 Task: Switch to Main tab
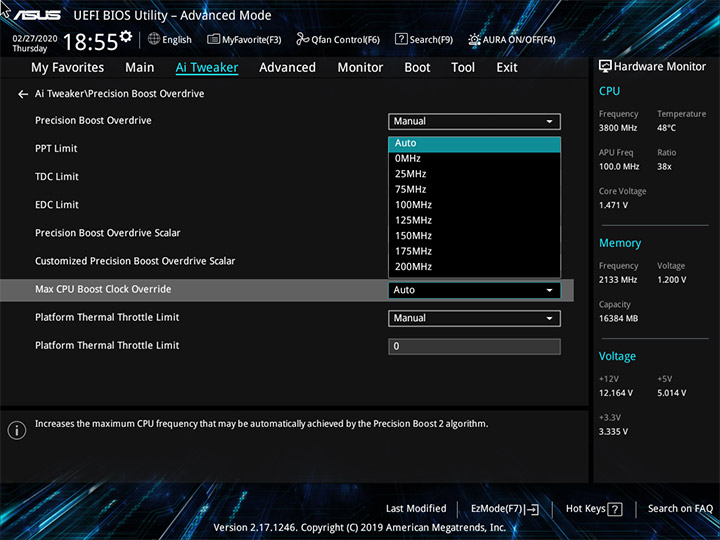pyautogui.click(x=140, y=68)
